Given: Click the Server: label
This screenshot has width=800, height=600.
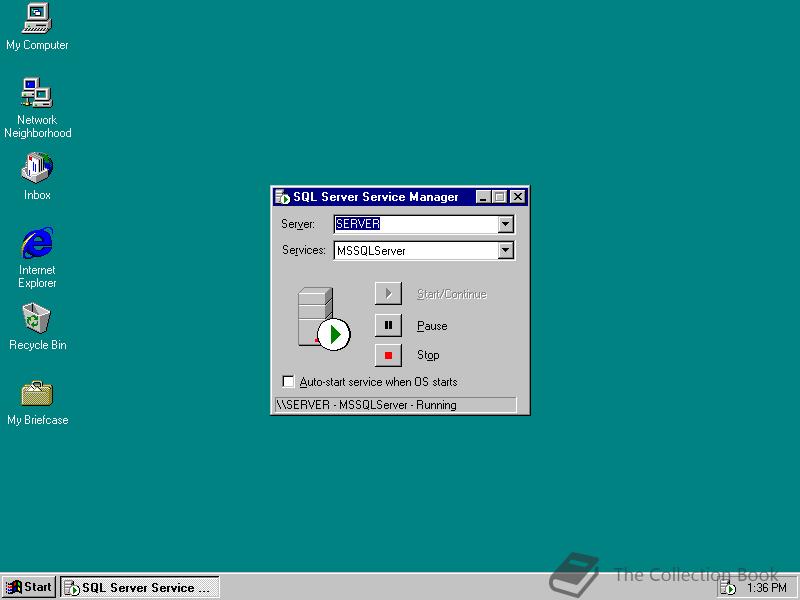Looking at the screenshot, I should tap(298, 224).
